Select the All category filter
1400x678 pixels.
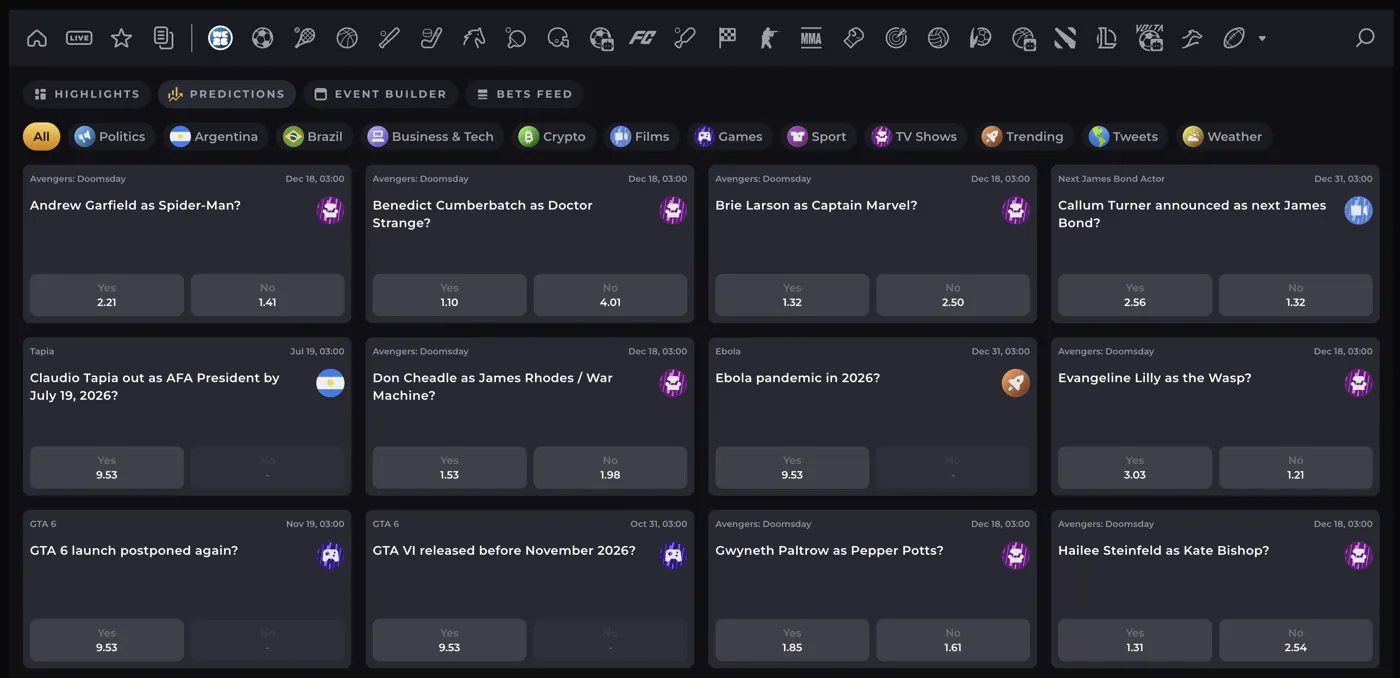[x=42, y=136]
